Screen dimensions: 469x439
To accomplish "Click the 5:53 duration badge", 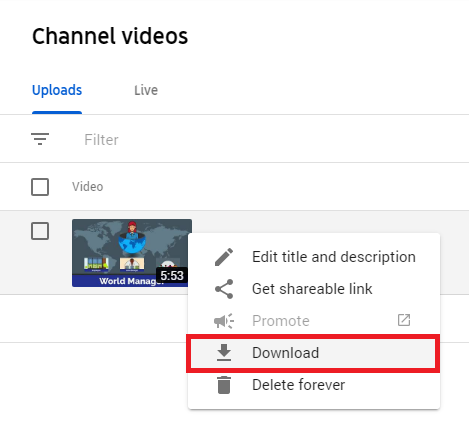I will tap(172, 276).
